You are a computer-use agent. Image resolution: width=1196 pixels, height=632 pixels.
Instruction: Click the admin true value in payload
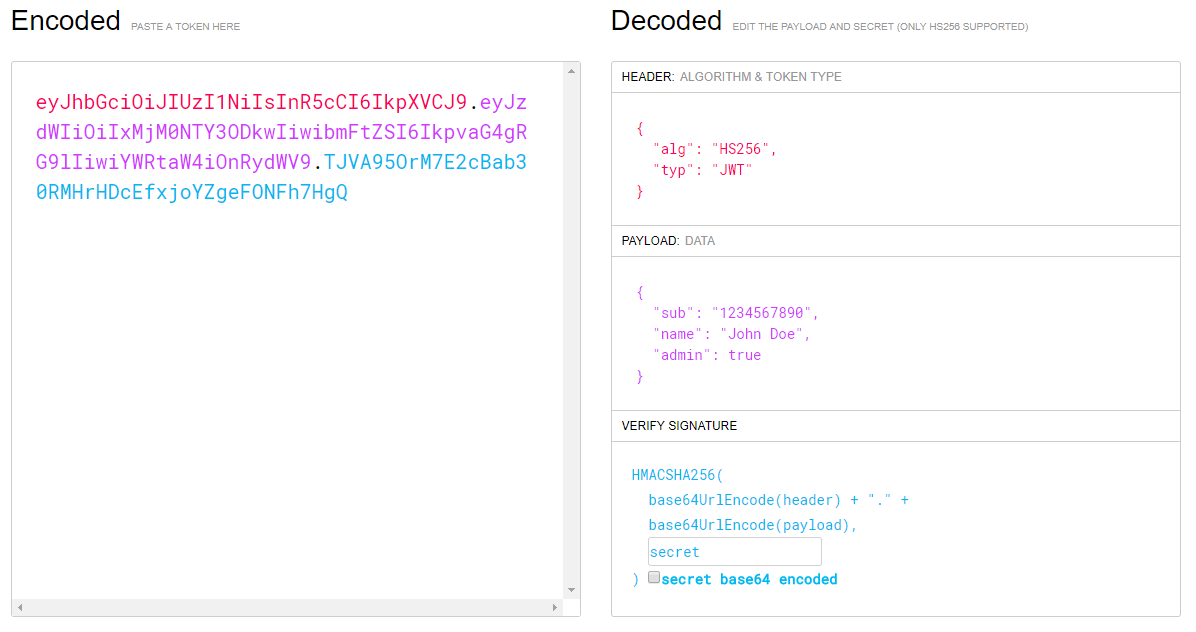744,355
